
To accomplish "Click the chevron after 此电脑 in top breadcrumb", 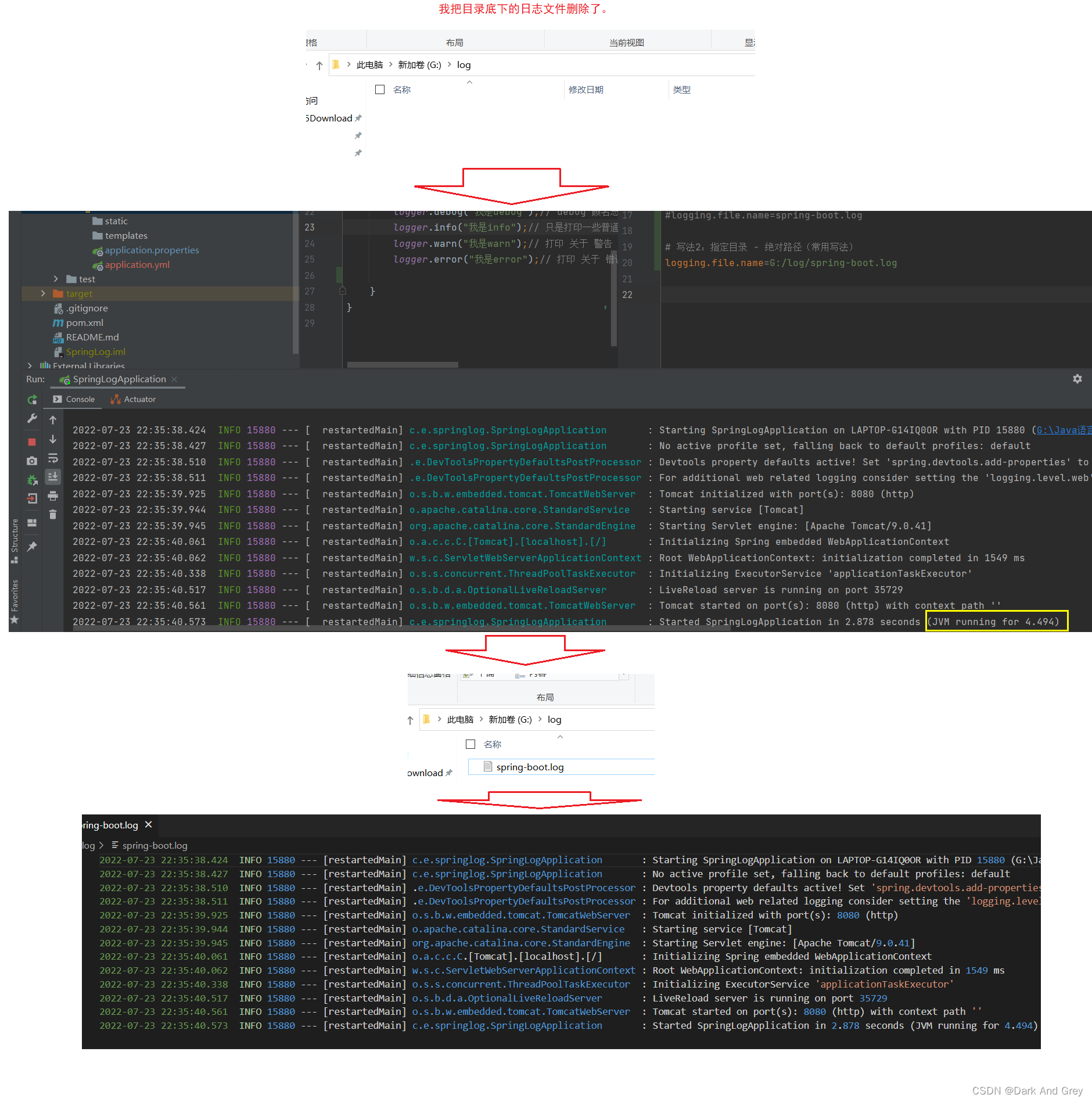I will 391,64.
